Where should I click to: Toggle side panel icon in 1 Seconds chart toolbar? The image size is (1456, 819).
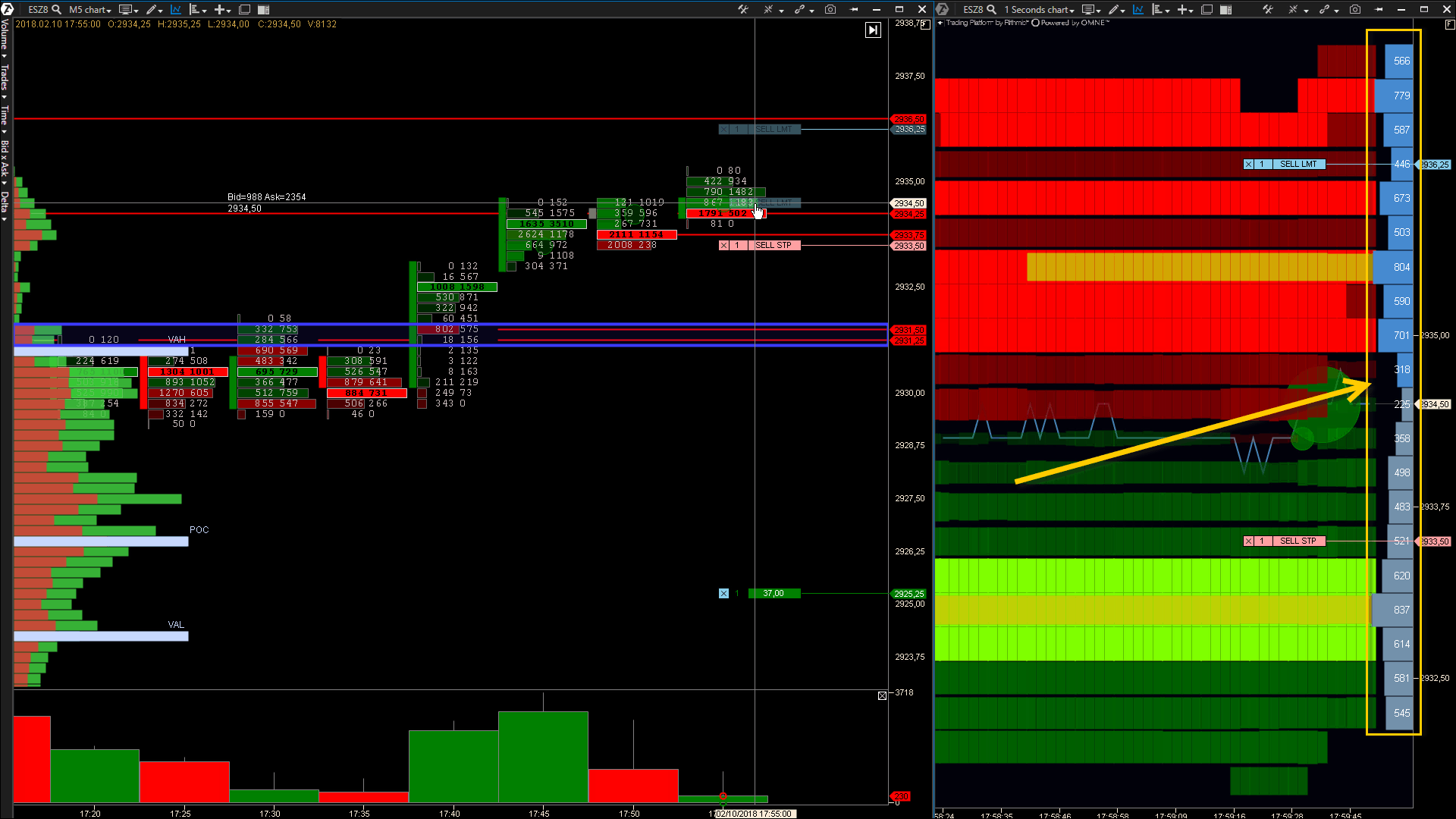point(1226,9)
